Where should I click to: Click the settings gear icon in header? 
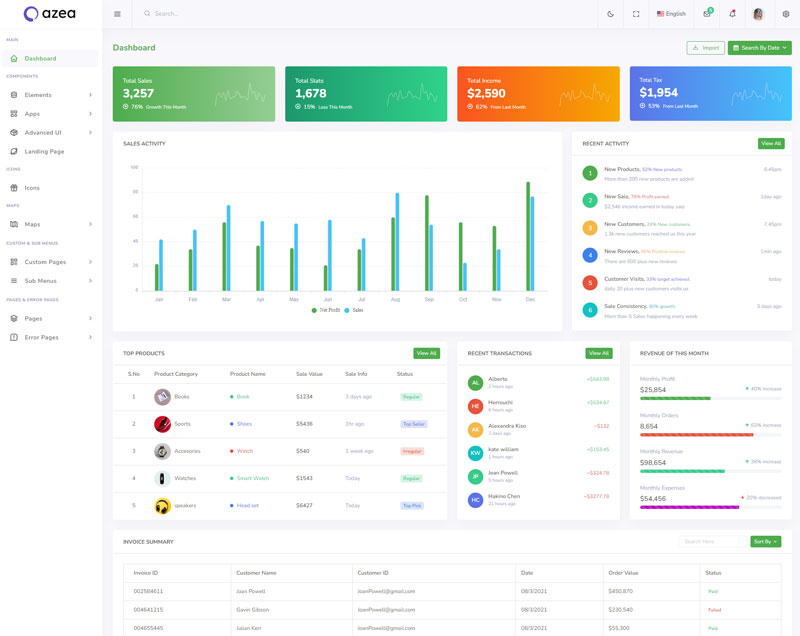pyautogui.click(x=786, y=14)
